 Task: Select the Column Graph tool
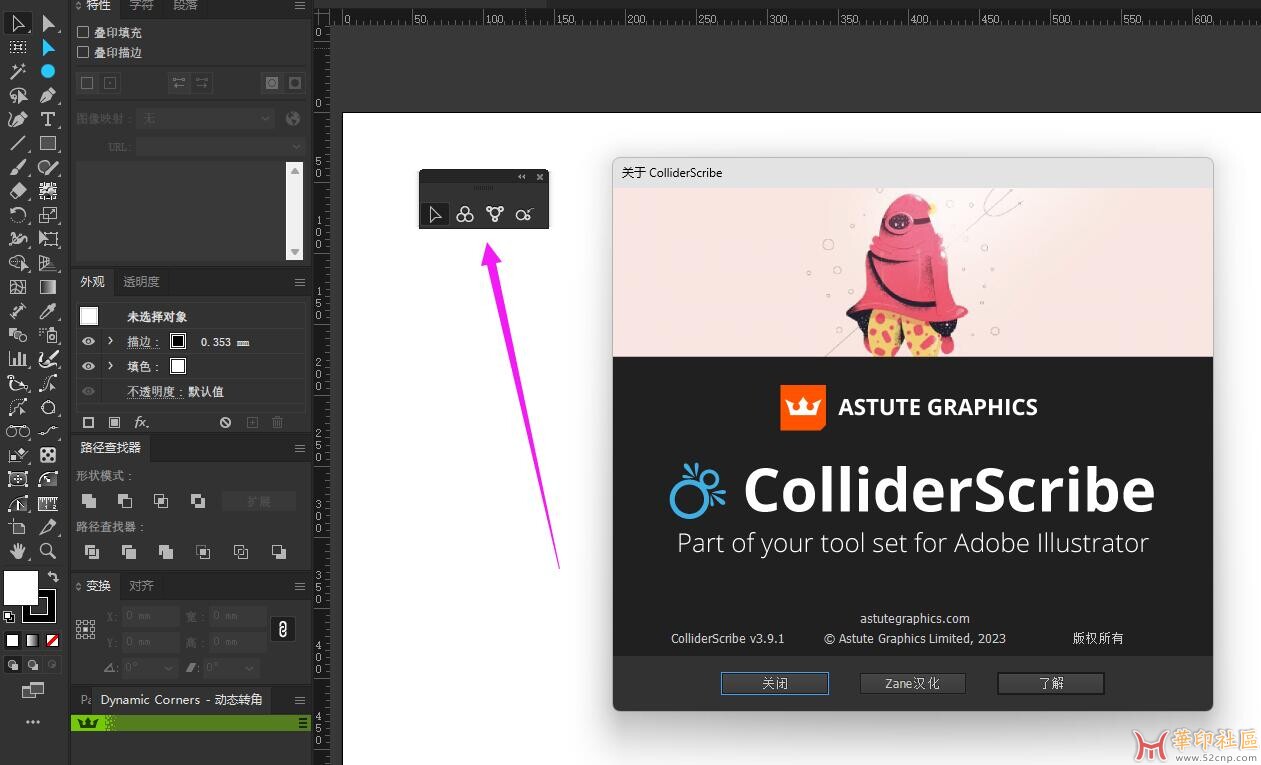18,359
